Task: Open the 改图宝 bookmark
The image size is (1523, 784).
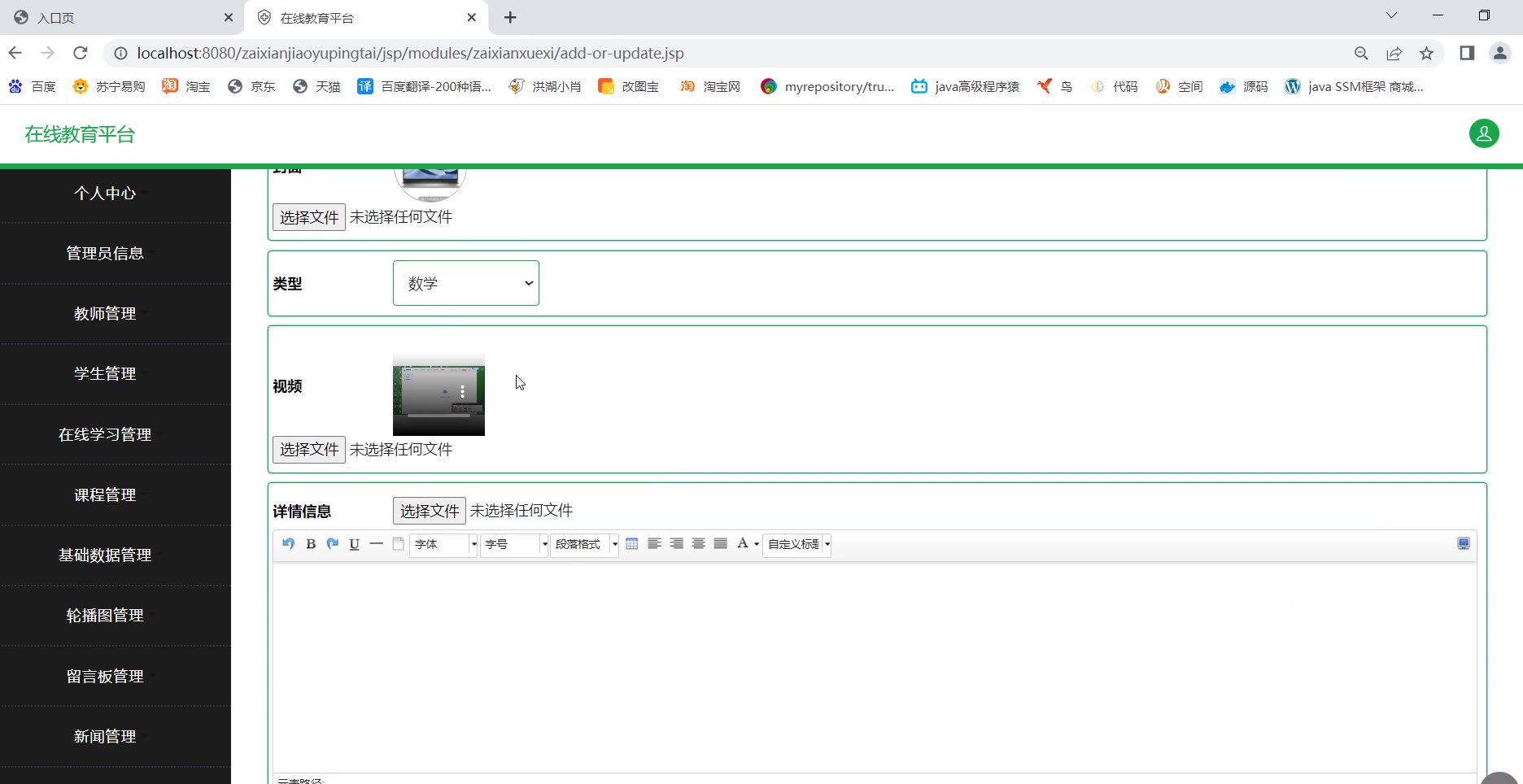Action: 628,86
